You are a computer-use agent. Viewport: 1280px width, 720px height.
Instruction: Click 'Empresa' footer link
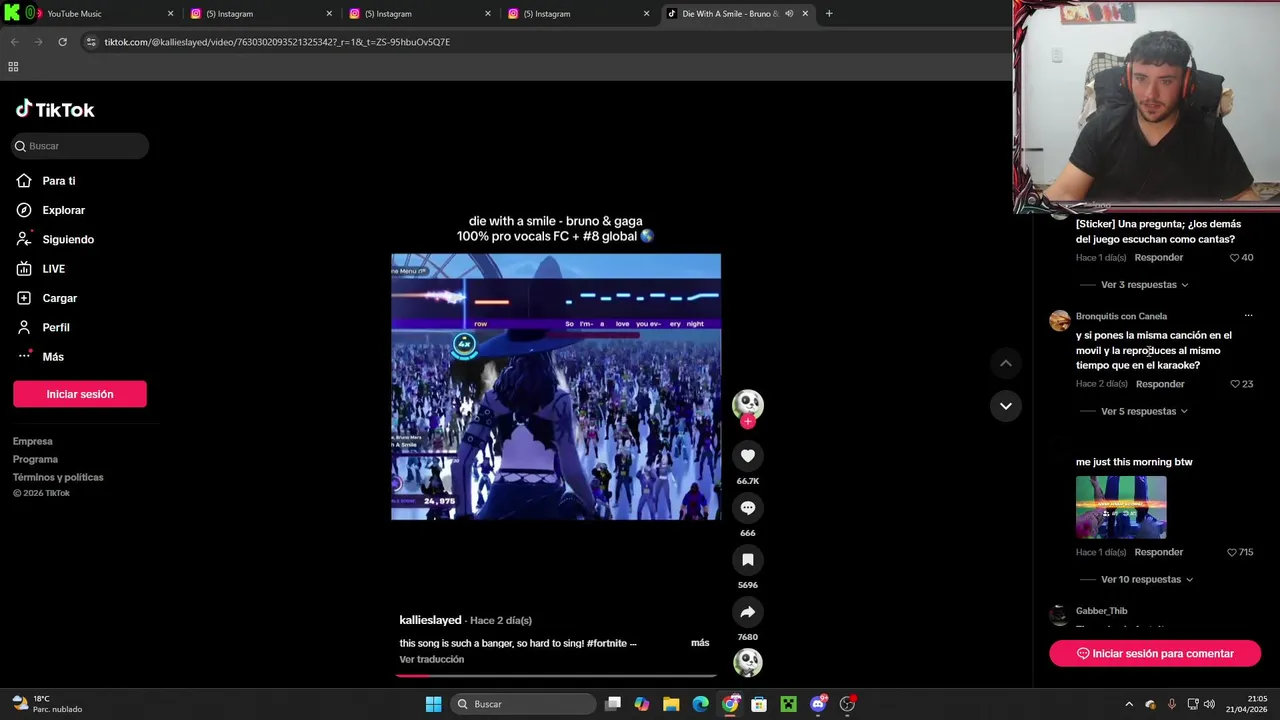coord(33,441)
